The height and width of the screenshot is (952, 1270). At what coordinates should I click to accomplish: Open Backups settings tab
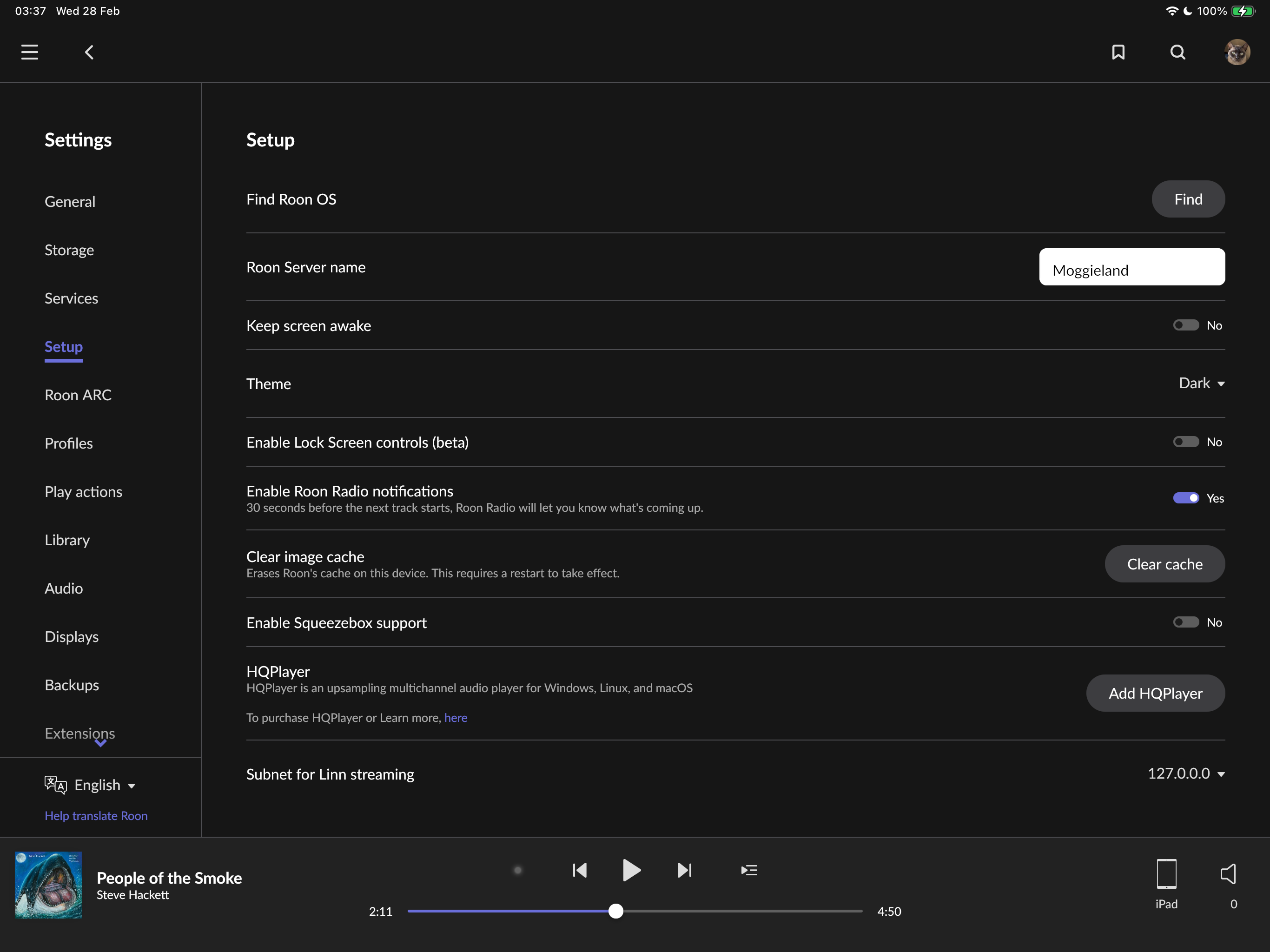tap(72, 685)
